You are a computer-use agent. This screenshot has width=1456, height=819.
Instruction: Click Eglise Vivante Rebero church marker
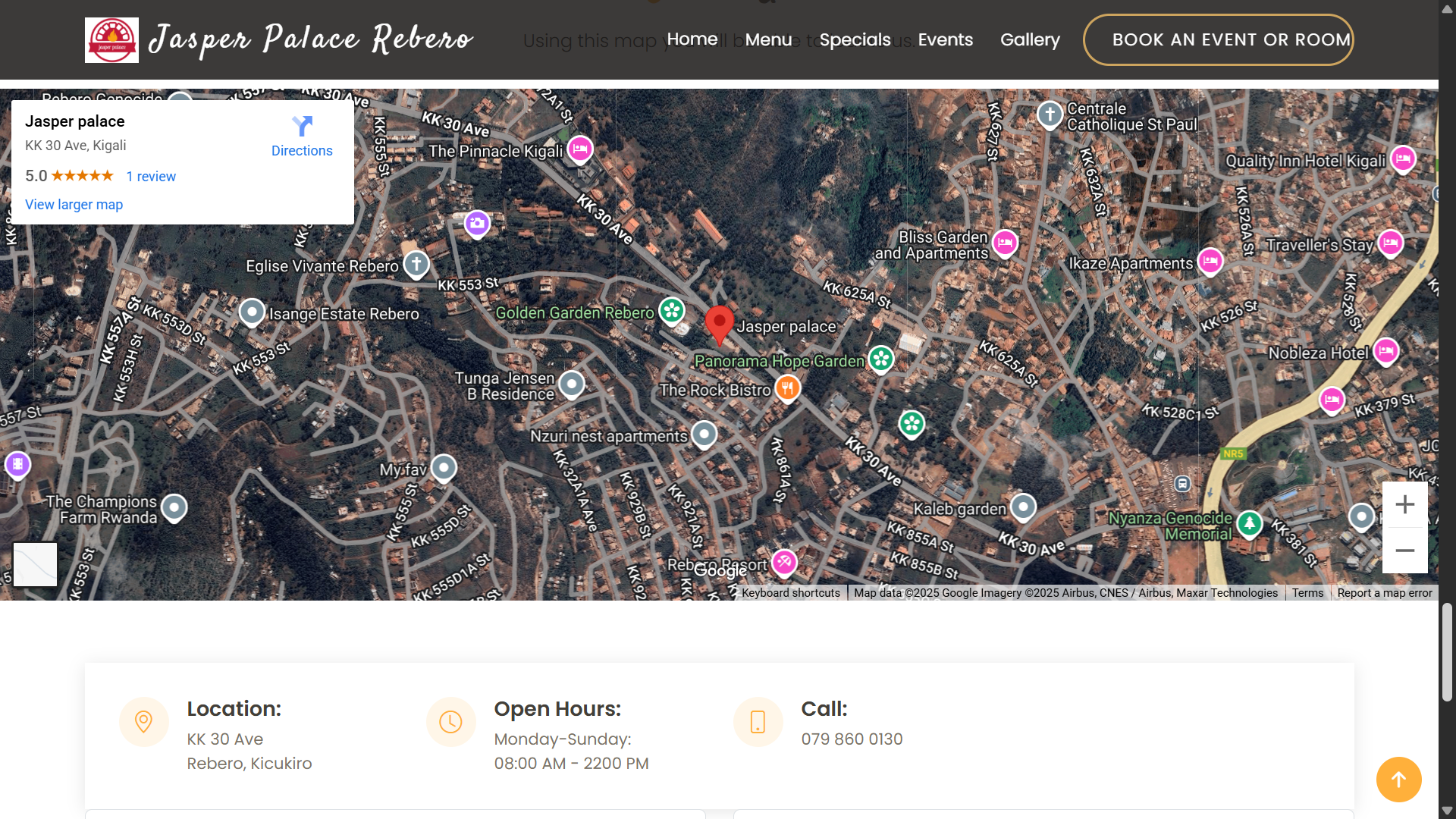pos(416,265)
